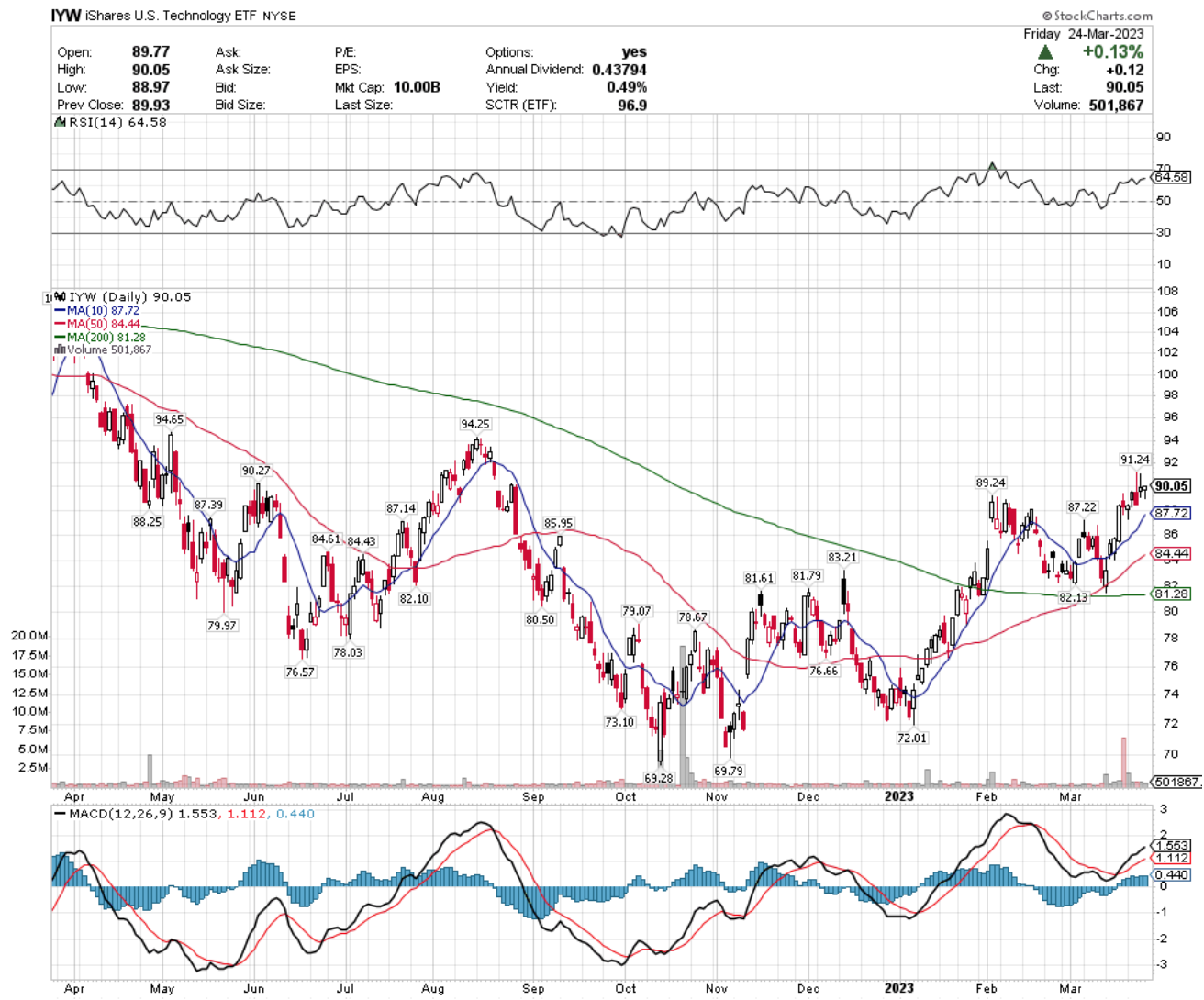Click the Friday 24-Mar-2023 date
Viewport: 1204px width, 1000px height.
[x=1083, y=34]
